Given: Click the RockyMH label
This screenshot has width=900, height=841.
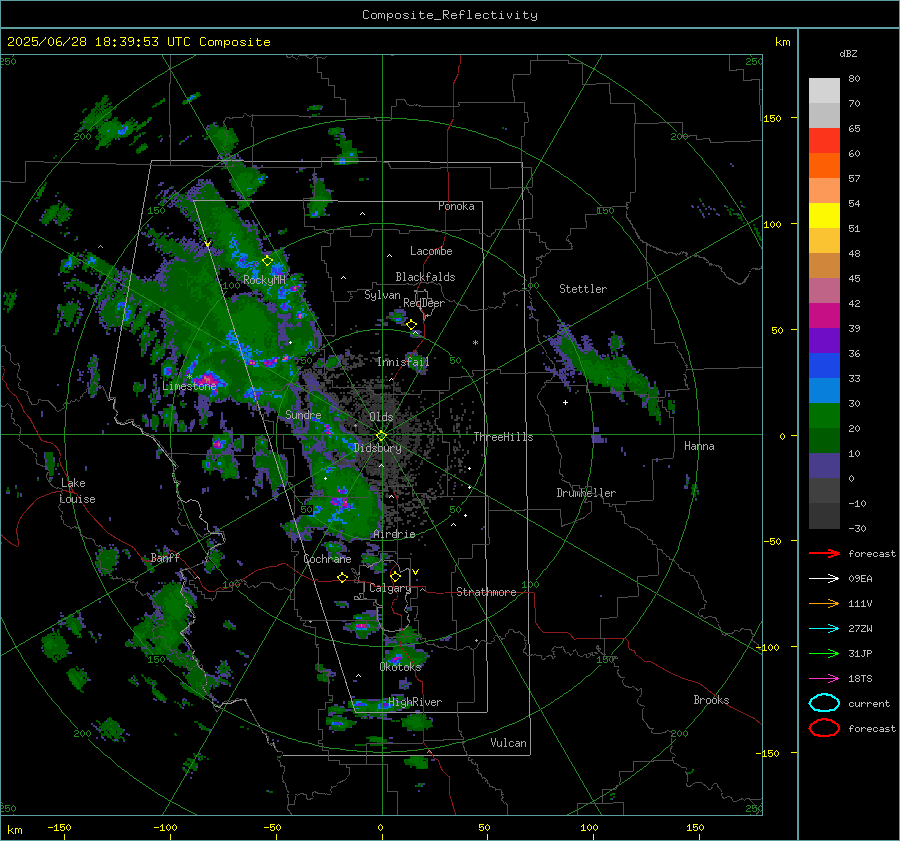Looking at the screenshot, I should (x=264, y=280).
